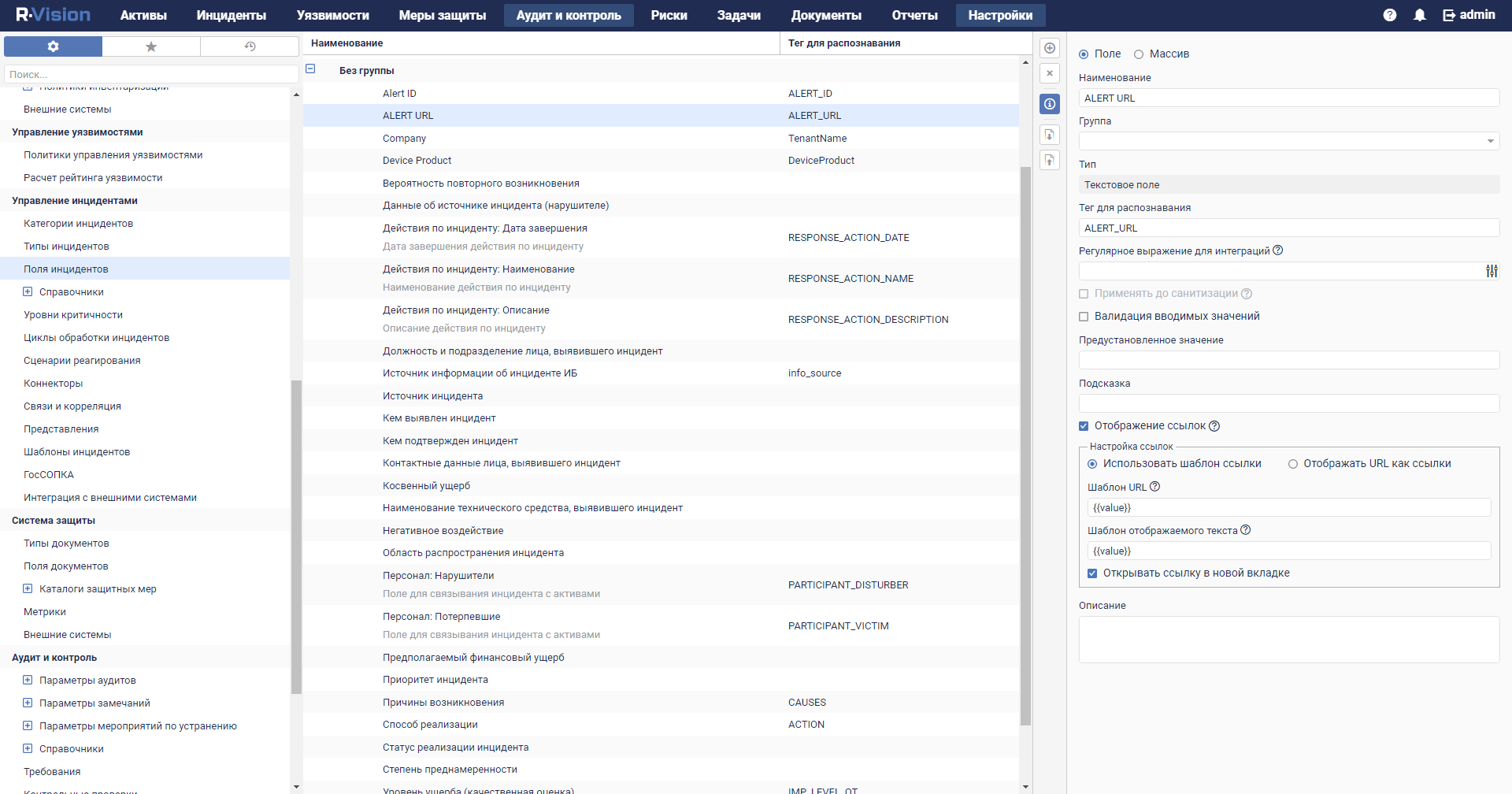Enable Валидация вводимых значений checkbox
Image resolution: width=1512 pixels, height=794 pixels.
click(1084, 317)
